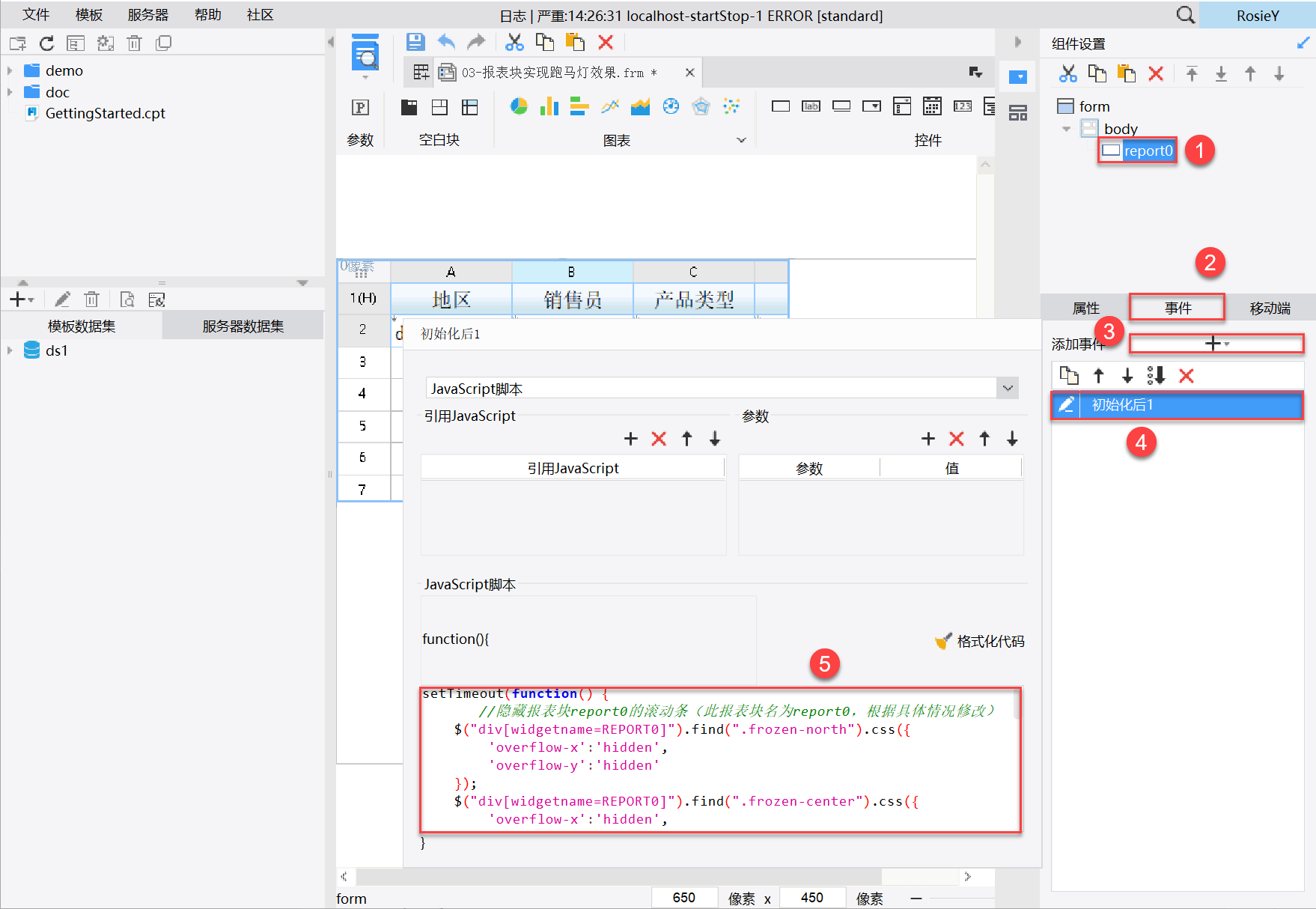Switch to the 属性 tab

pyautogui.click(x=1086, y=308)
